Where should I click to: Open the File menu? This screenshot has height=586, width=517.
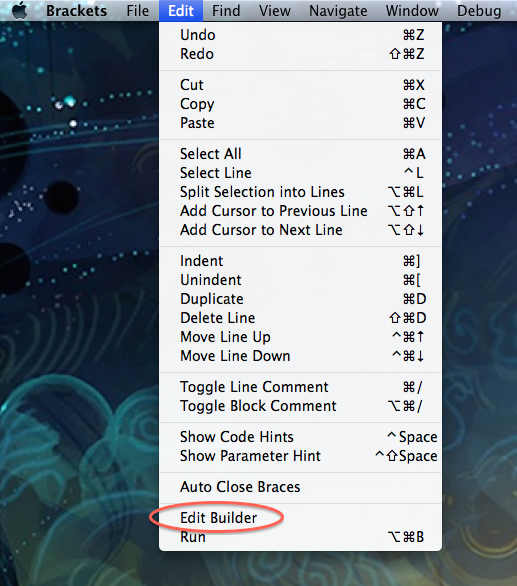point(138,10)
